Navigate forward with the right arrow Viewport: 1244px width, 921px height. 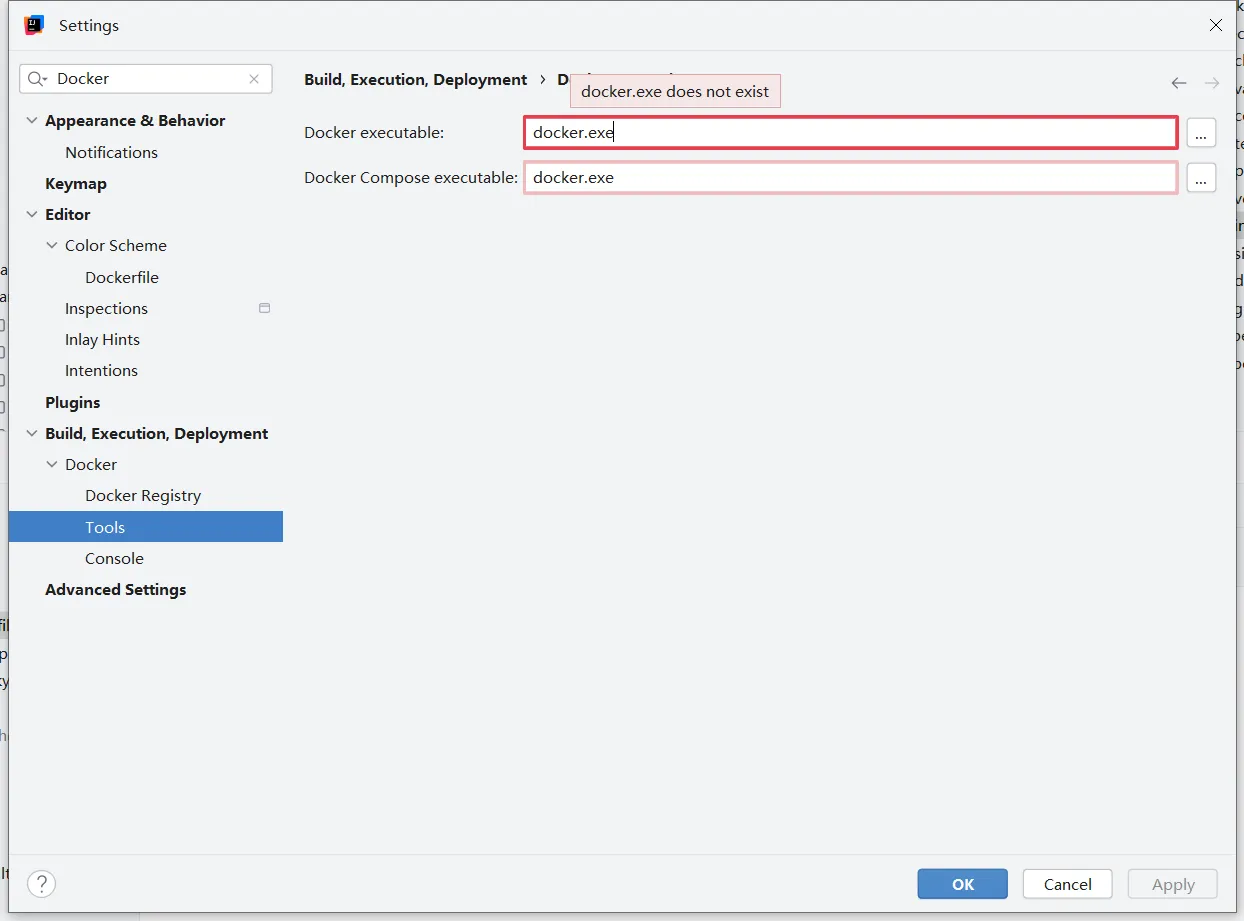1212,83
